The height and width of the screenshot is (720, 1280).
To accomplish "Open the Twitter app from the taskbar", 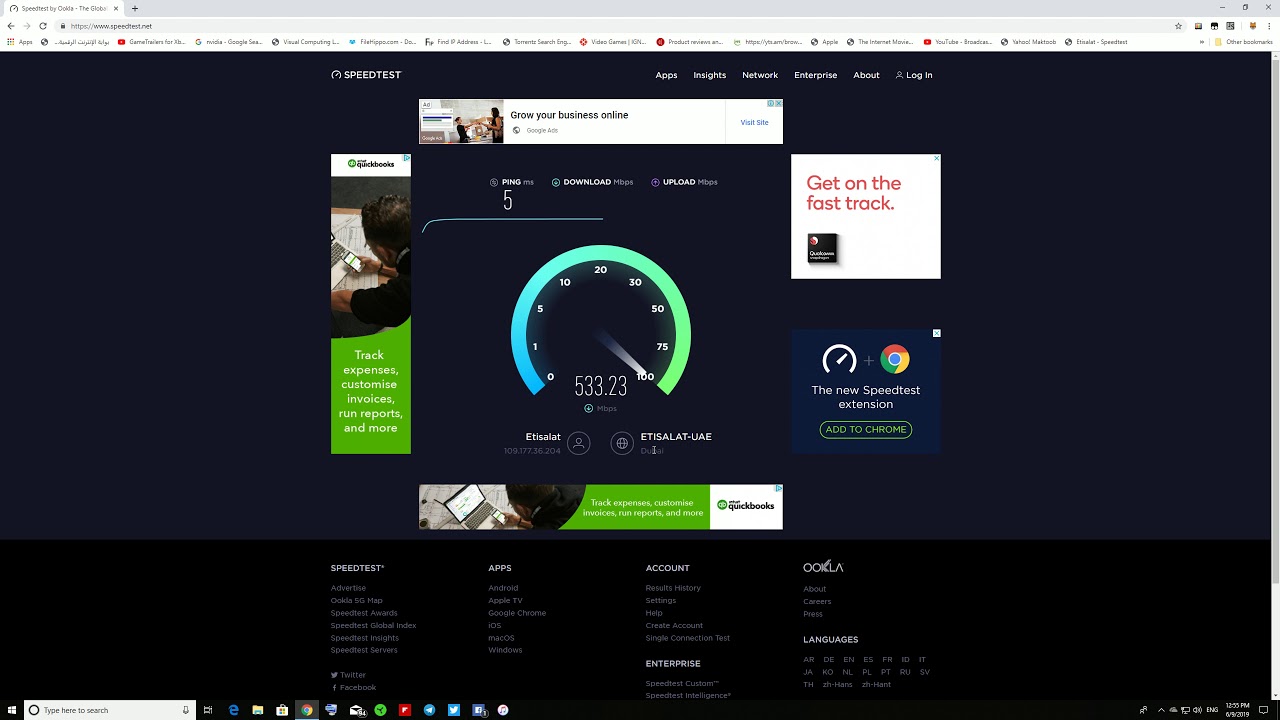I will pyautogui.click(x=454, y=710).
